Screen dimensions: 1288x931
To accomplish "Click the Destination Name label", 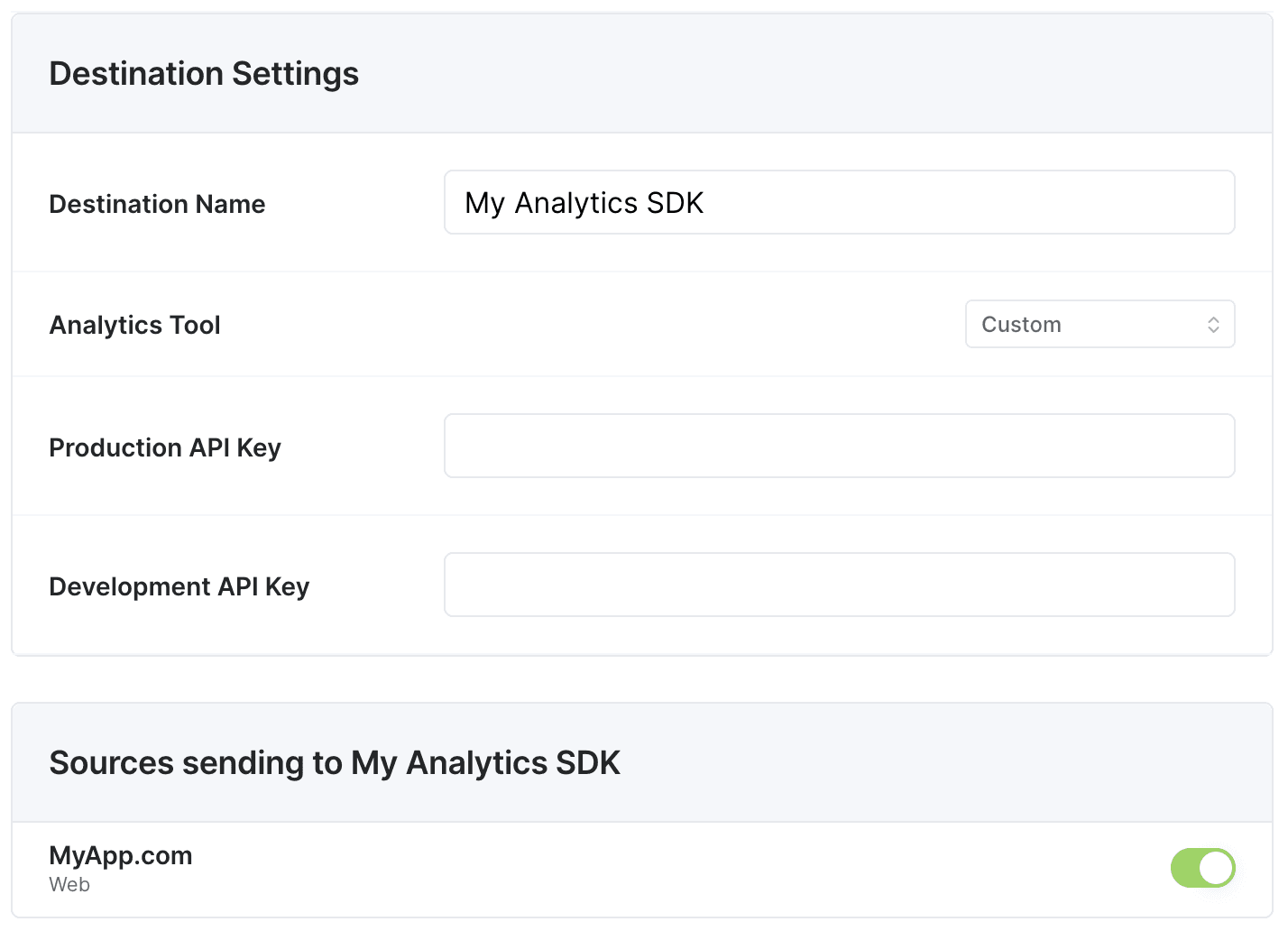I will [157, 204].
